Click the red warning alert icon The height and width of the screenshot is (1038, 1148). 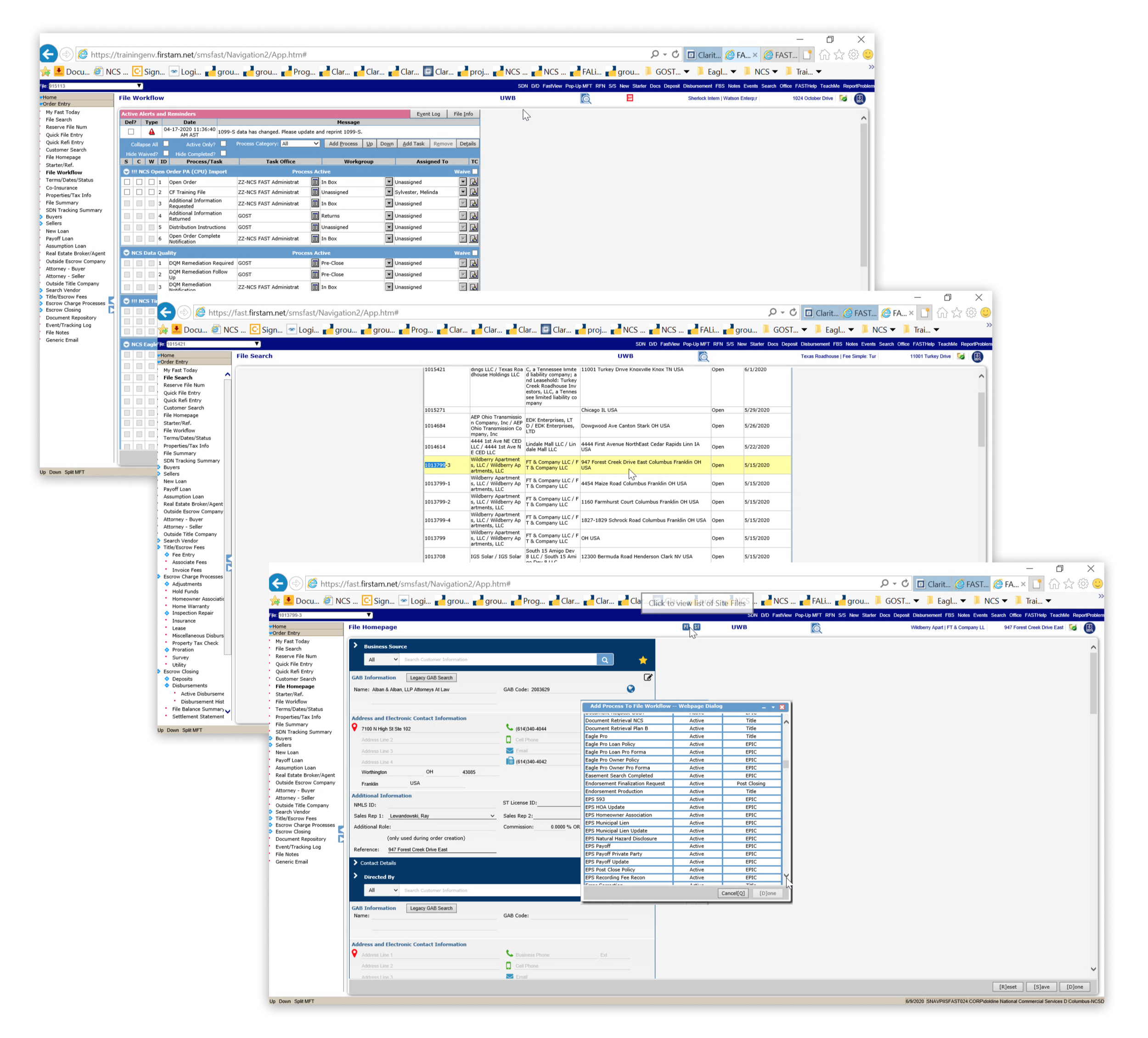pyautogui.click(x=152, y=132)
